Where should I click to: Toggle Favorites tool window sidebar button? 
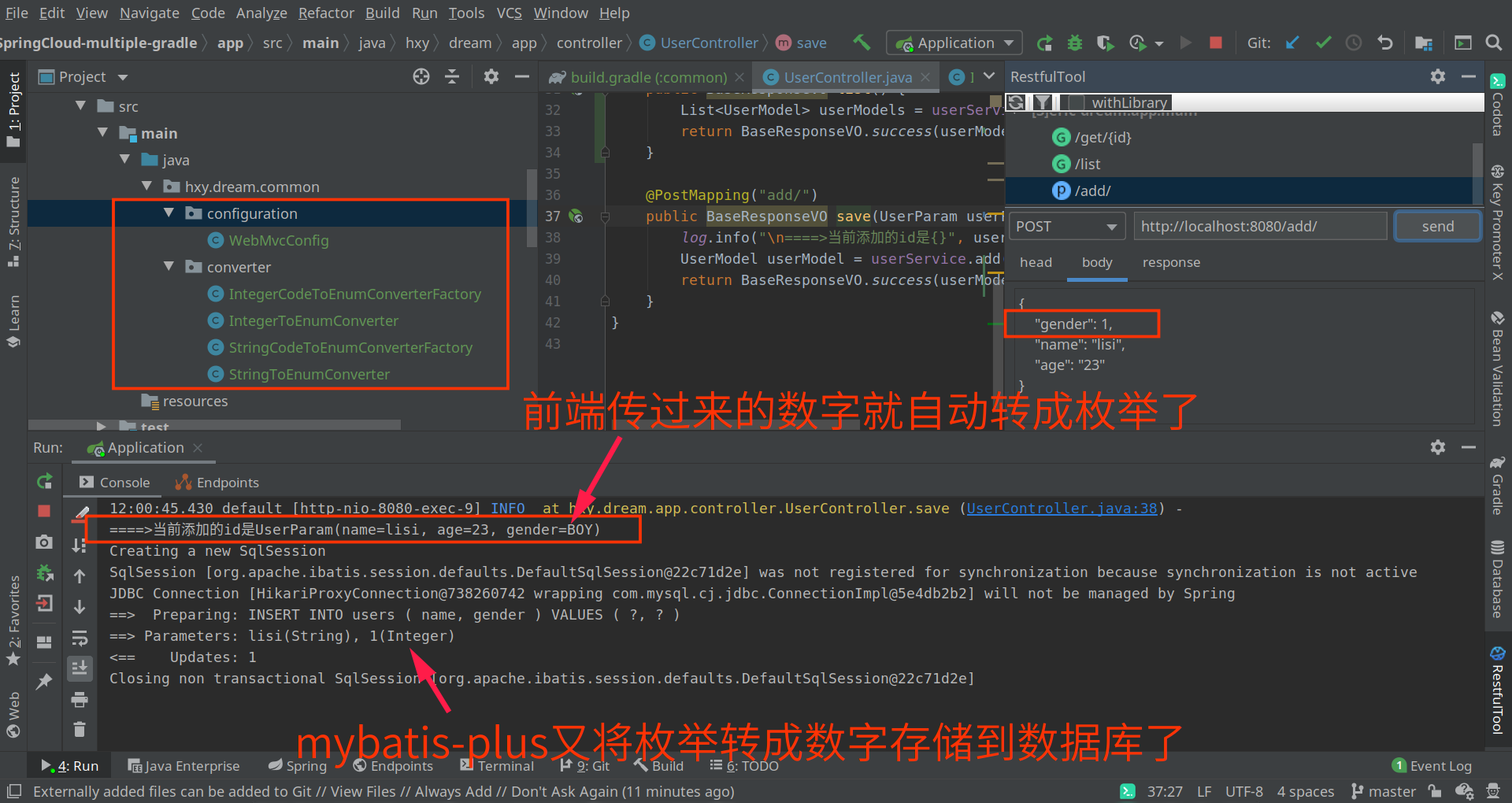coord(13,620)
